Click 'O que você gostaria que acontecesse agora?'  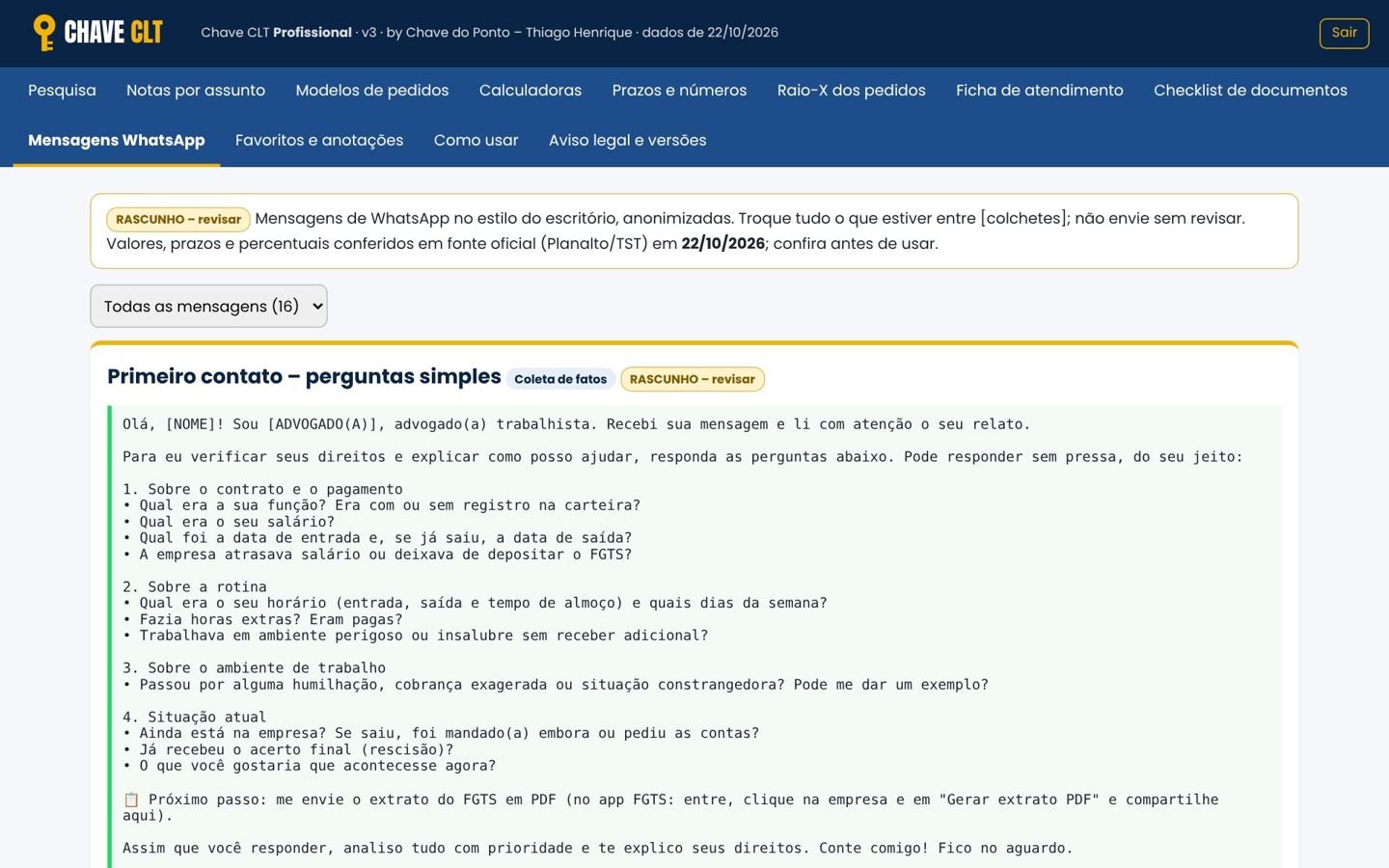coord(317,766)
